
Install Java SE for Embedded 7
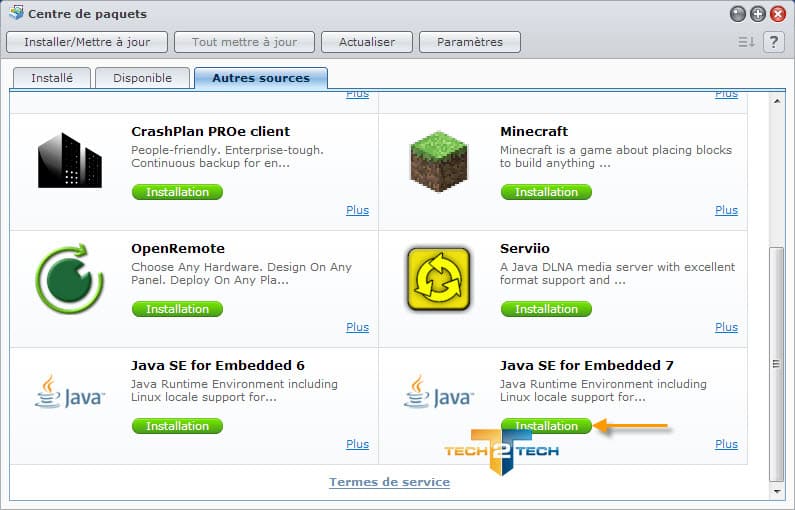tap(547, 426)
